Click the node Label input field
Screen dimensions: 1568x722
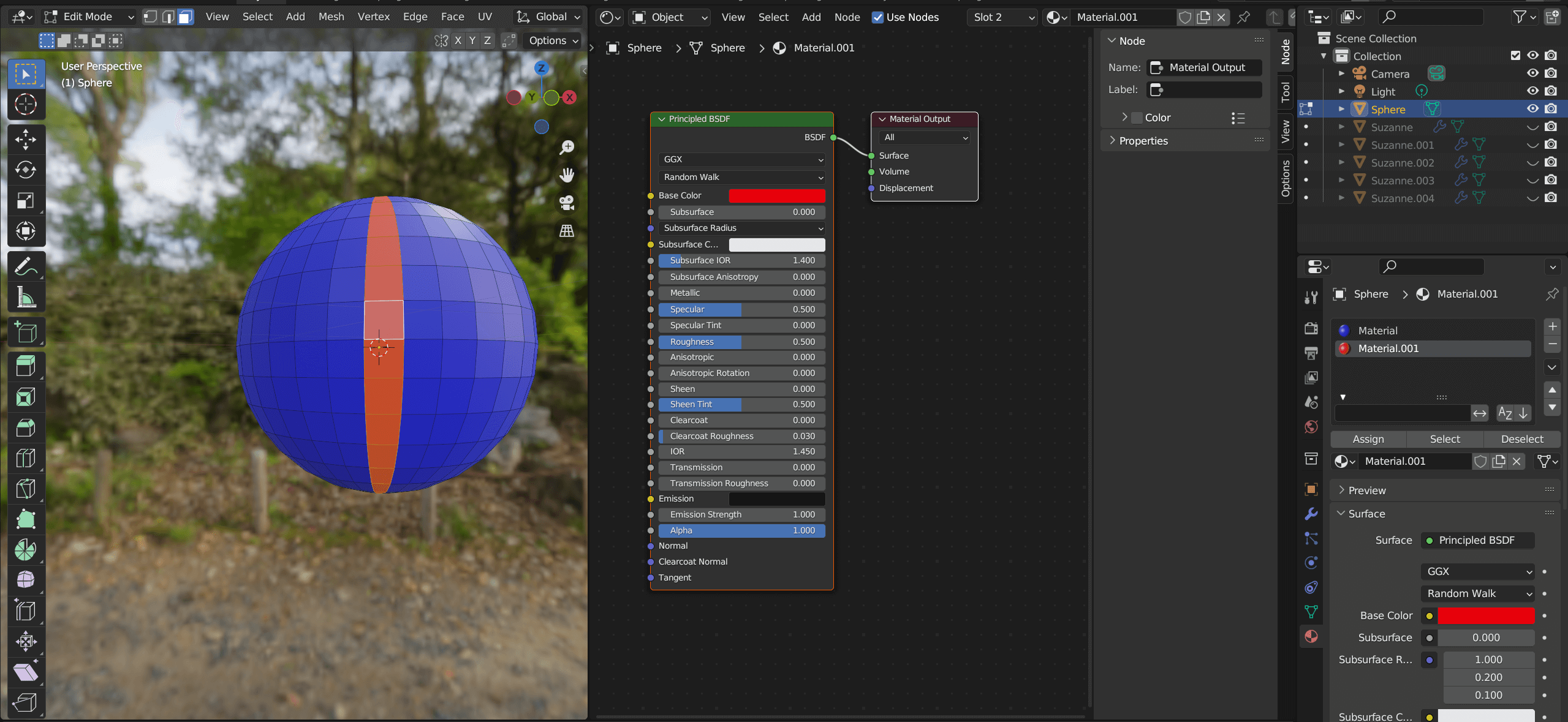[x=1204, y=89]
